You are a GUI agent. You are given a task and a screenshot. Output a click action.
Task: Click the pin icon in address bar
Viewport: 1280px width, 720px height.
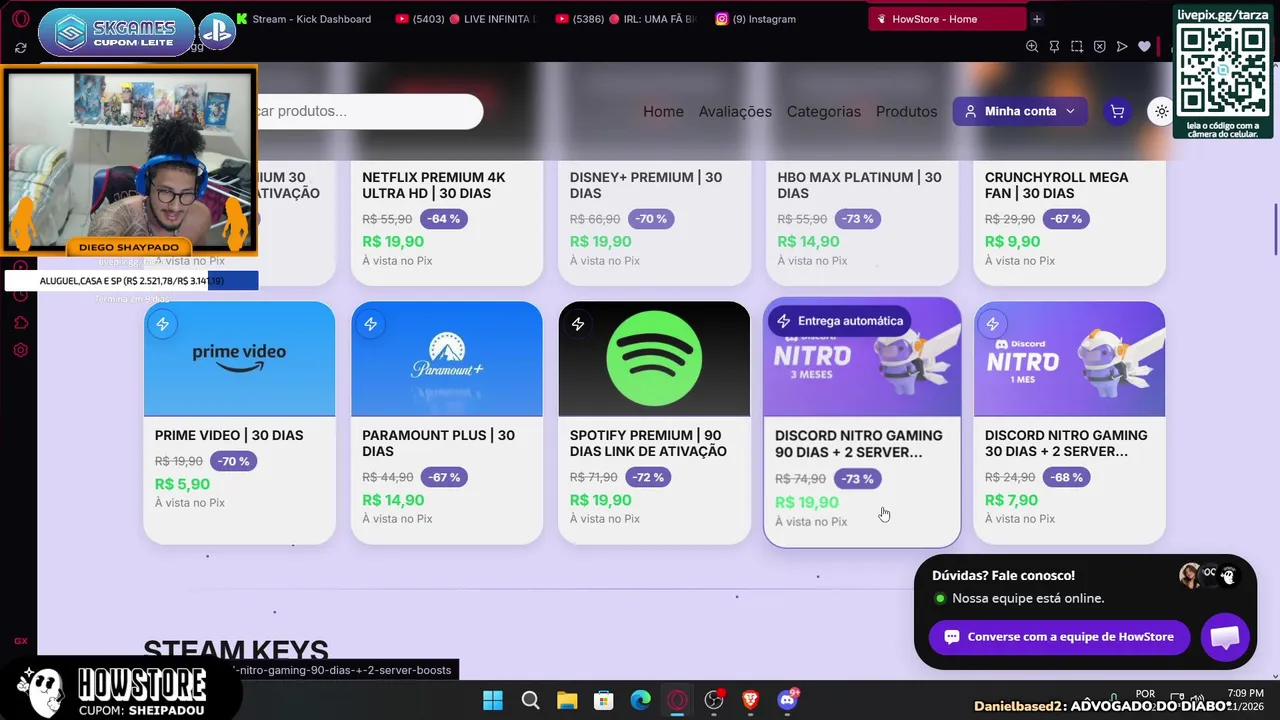click(x=1054, y=46)
